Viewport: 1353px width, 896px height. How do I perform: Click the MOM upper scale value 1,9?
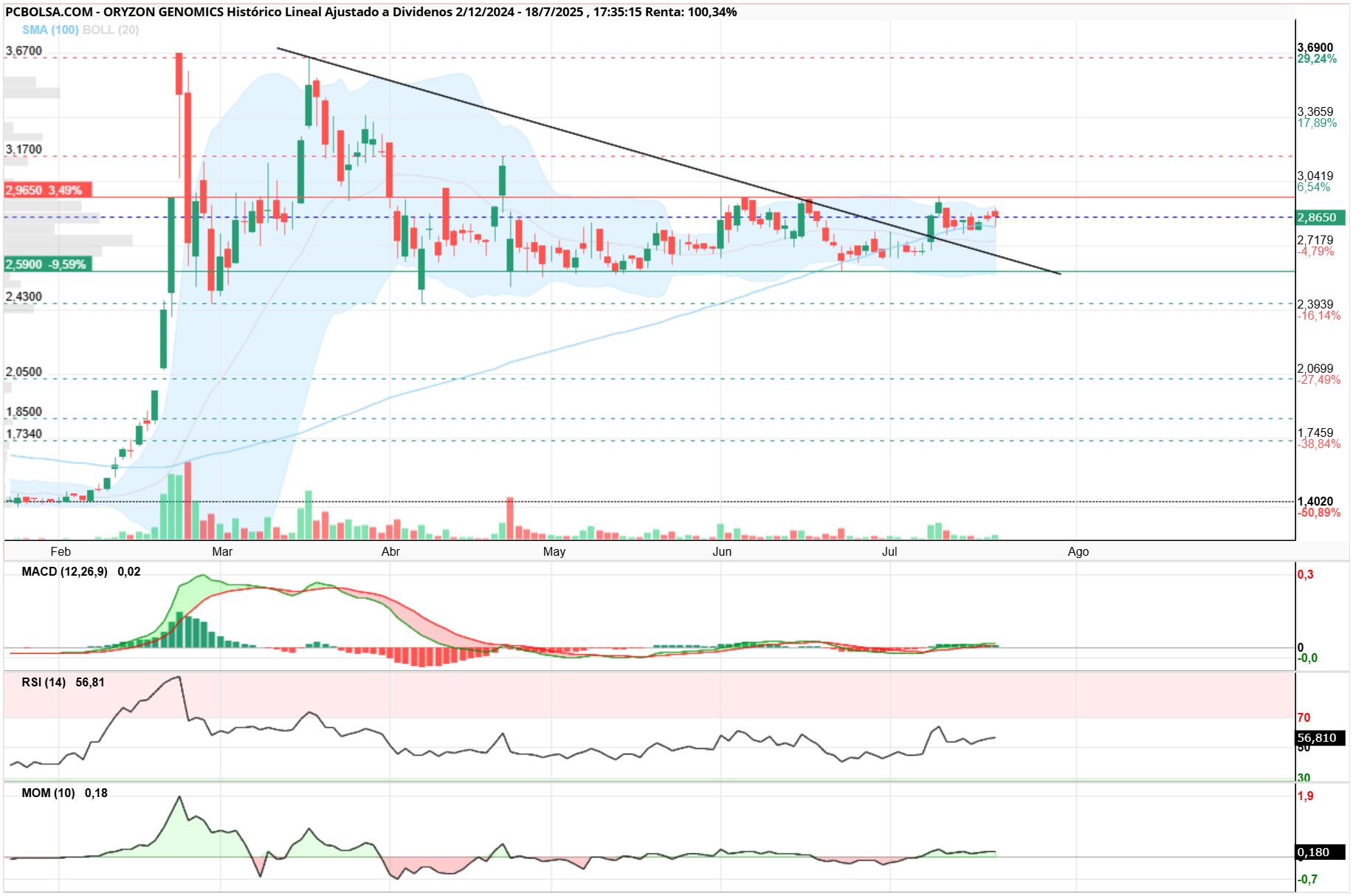(1306, 796)
